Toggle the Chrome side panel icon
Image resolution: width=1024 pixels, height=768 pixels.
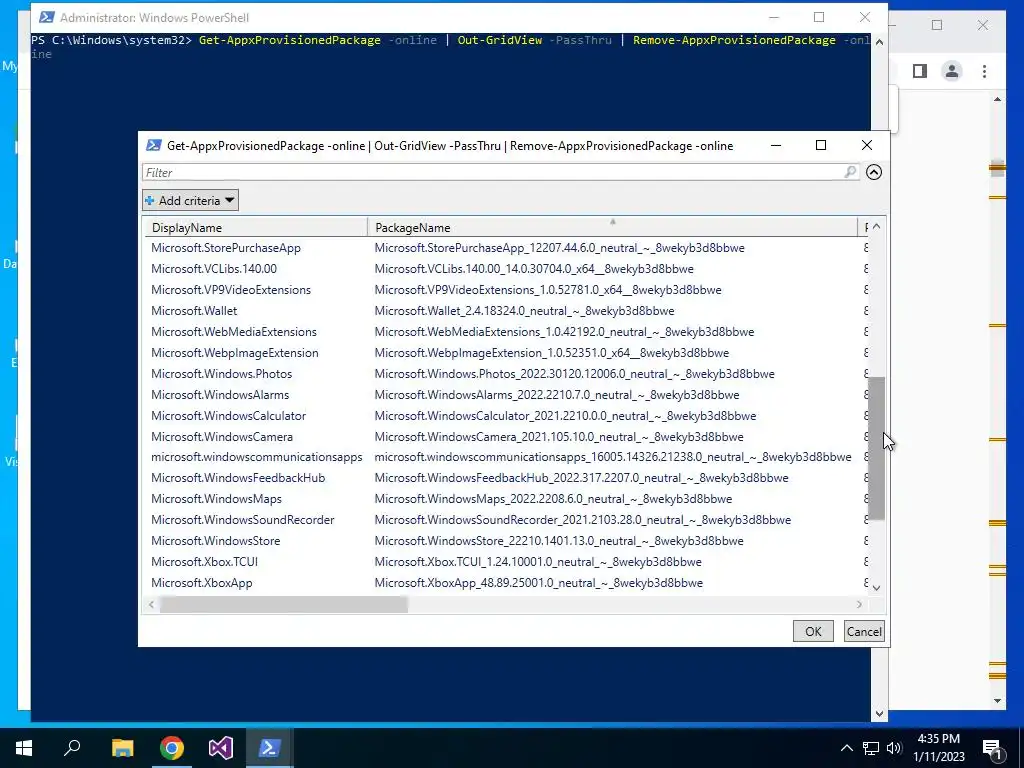920,71
